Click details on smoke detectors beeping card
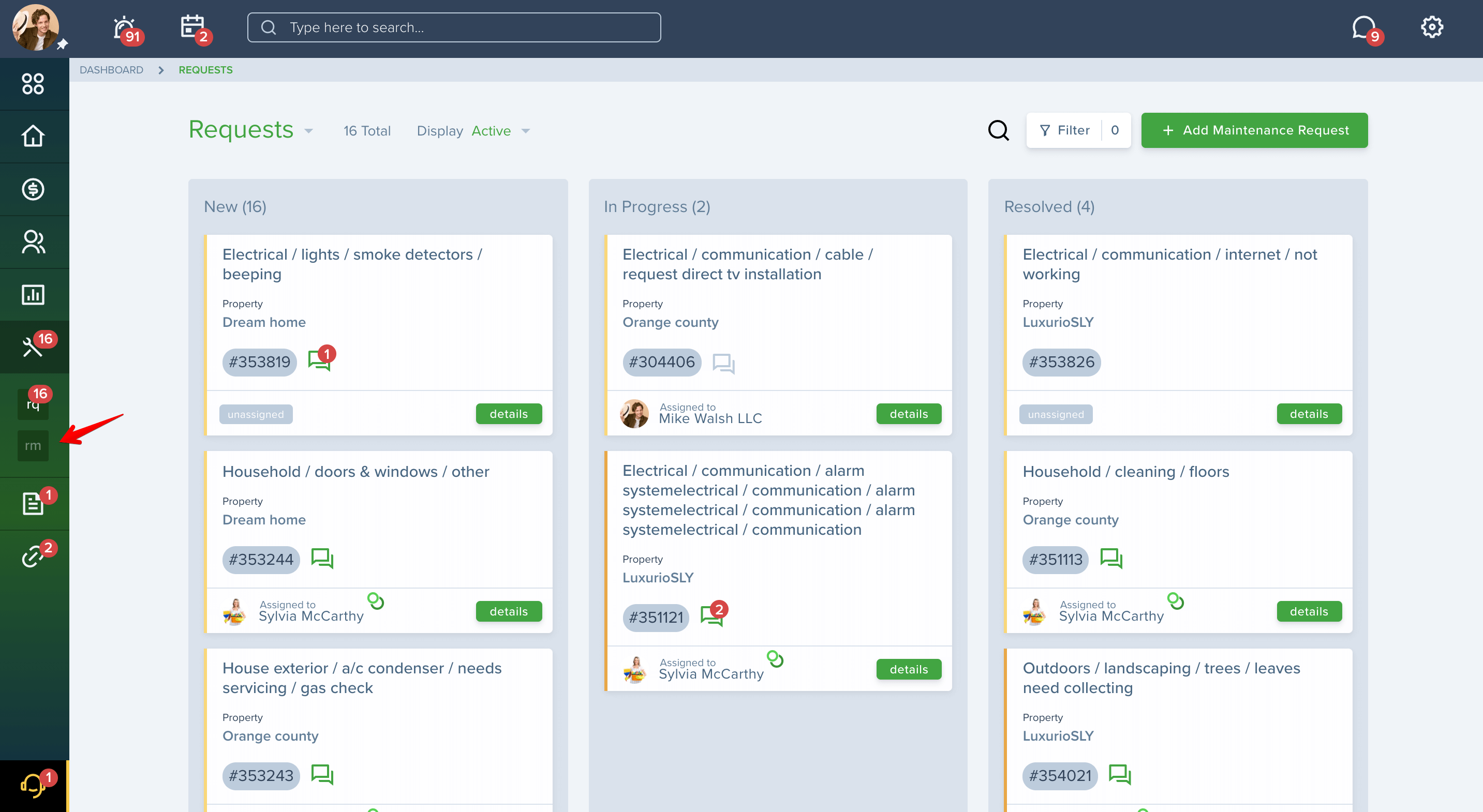This screenshot has width=1483, height=812. [x=509, y=414]
